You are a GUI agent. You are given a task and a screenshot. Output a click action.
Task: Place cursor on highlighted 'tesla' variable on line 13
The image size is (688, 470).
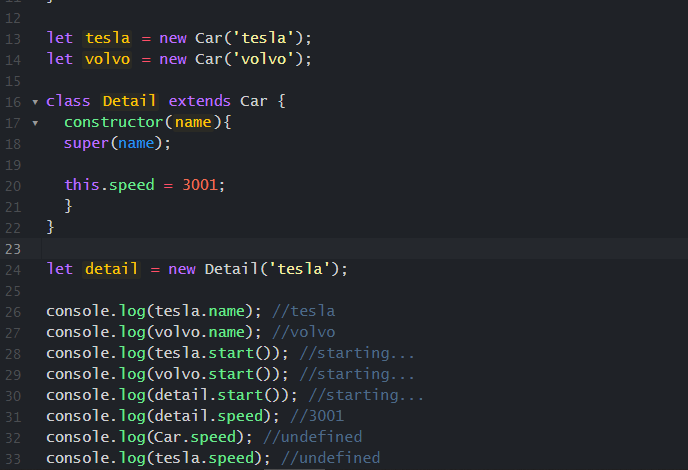click(x=108, y=38)
